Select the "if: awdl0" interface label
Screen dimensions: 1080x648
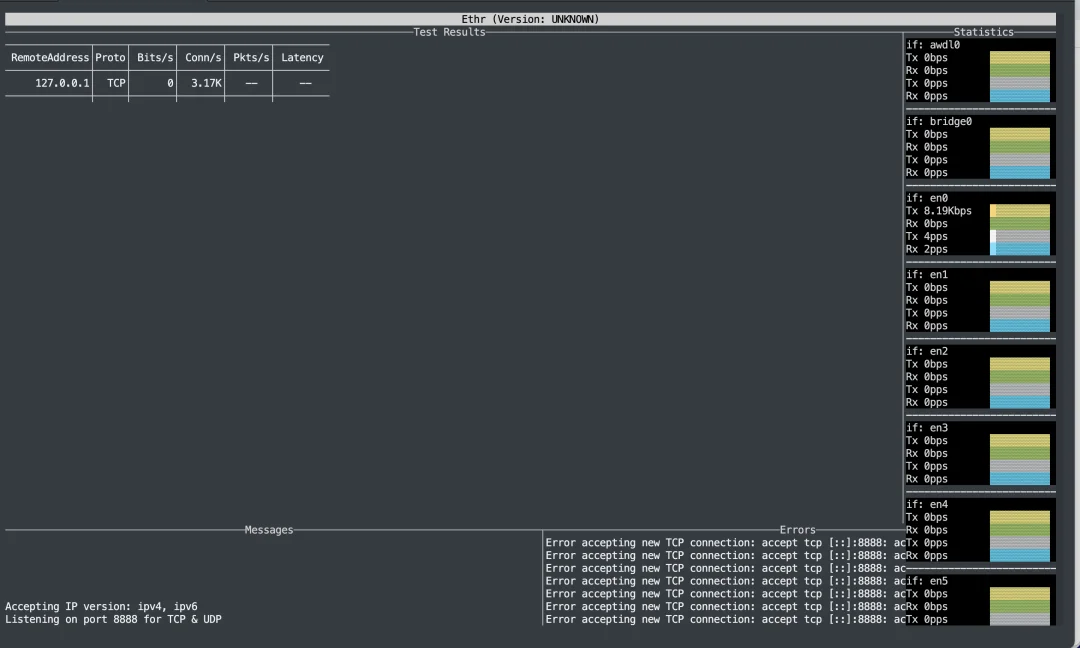(933, 45)
